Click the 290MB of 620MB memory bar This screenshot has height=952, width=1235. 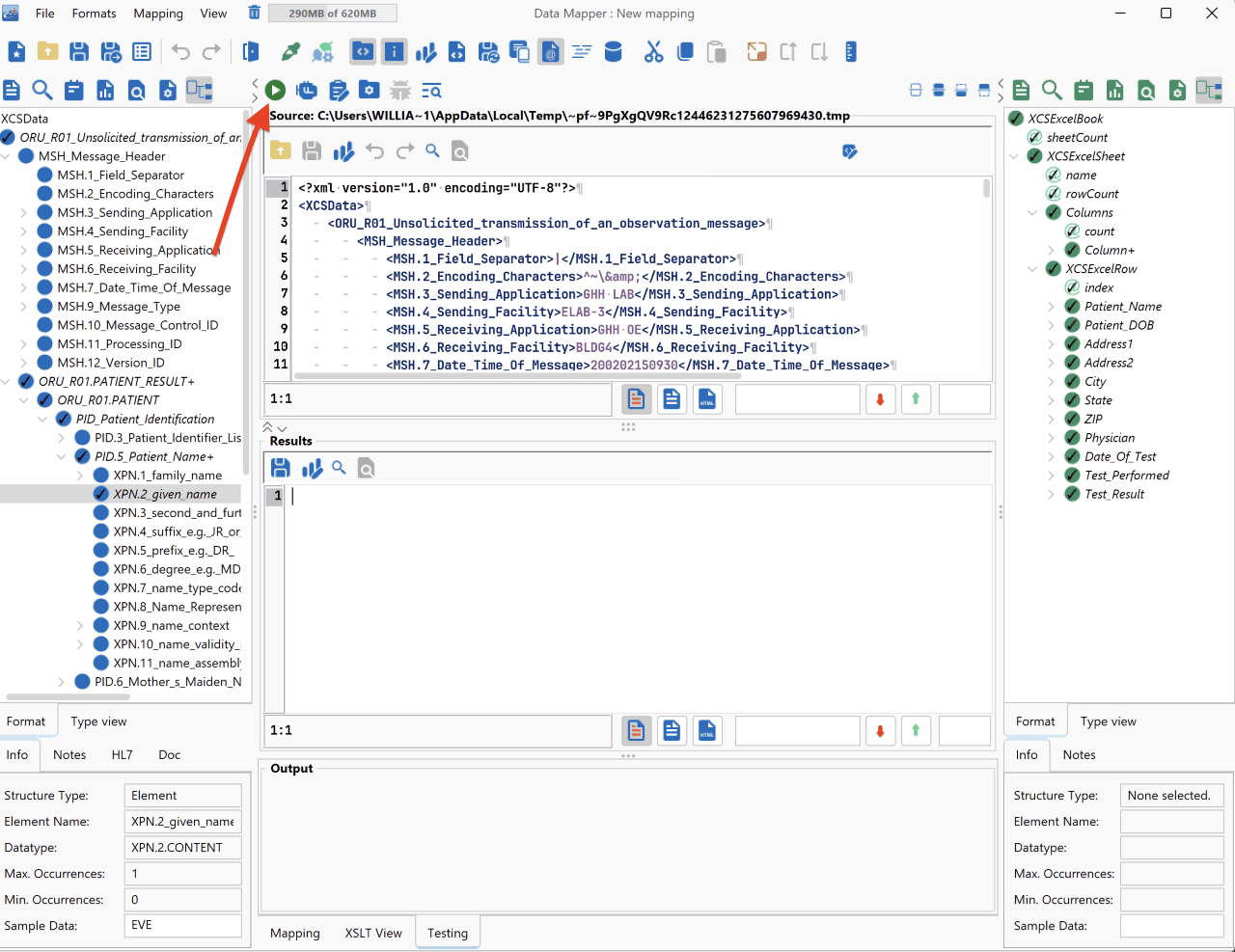point(332,14)
